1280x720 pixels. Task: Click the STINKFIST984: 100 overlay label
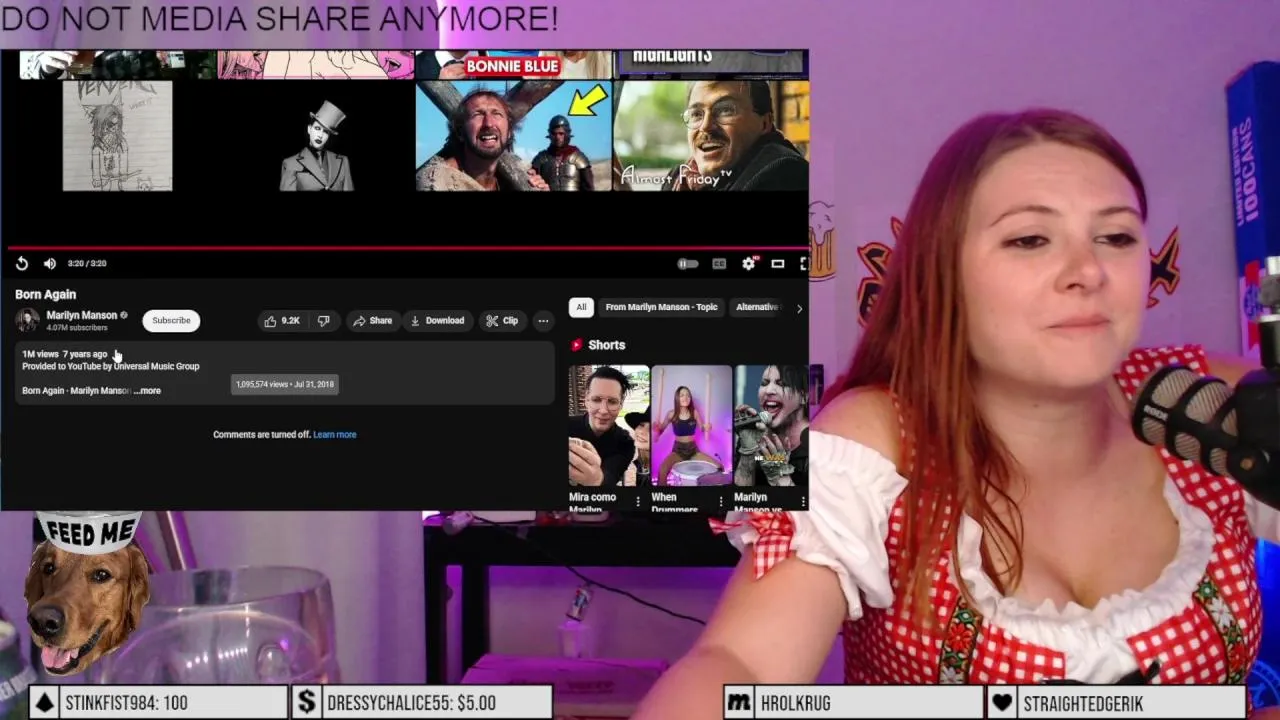126,703
